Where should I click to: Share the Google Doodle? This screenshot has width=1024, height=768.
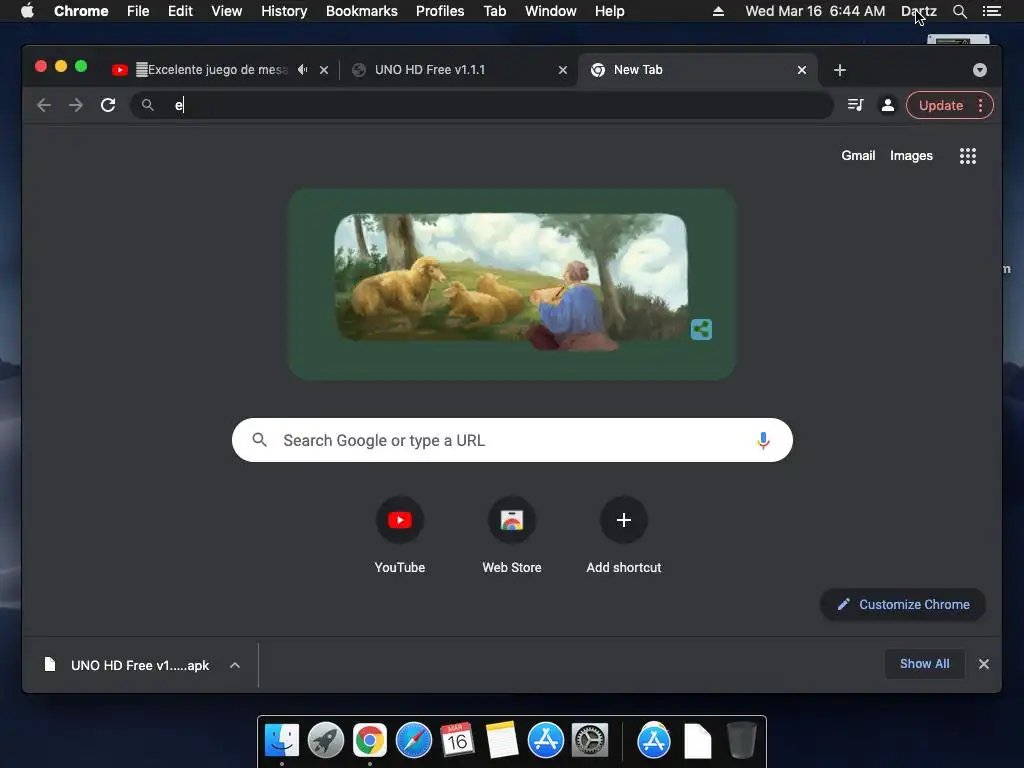pos(701,329)
